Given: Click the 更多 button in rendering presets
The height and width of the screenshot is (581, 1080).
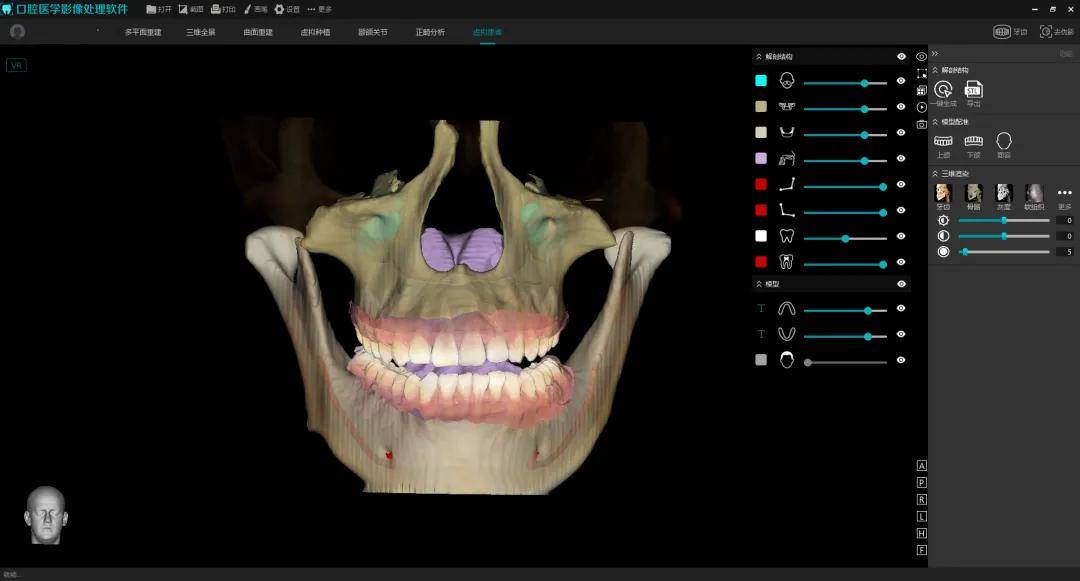Looking at the screenshot, I should tap(1064, 194).
